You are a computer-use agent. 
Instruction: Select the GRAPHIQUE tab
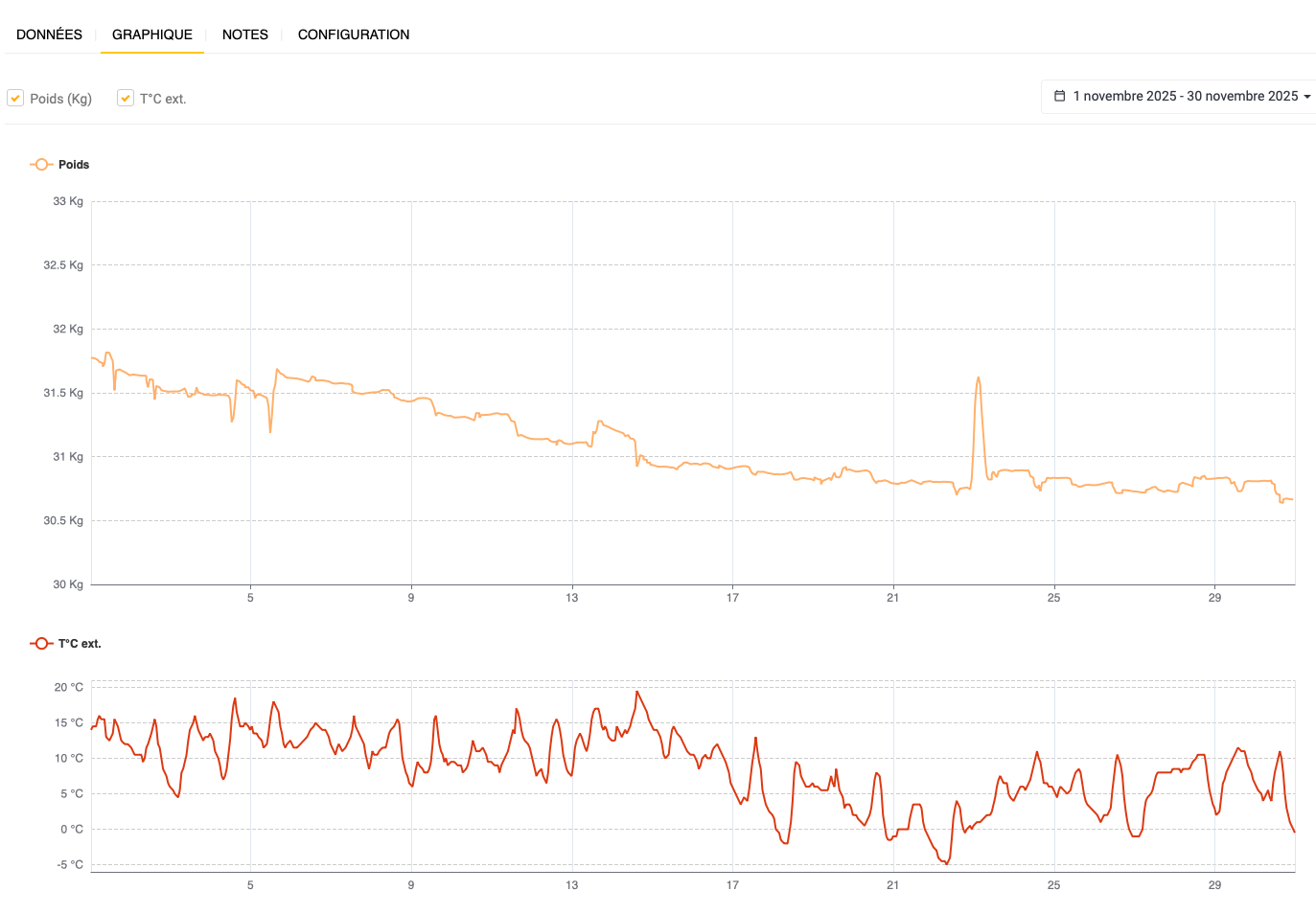tap(151, 34)
